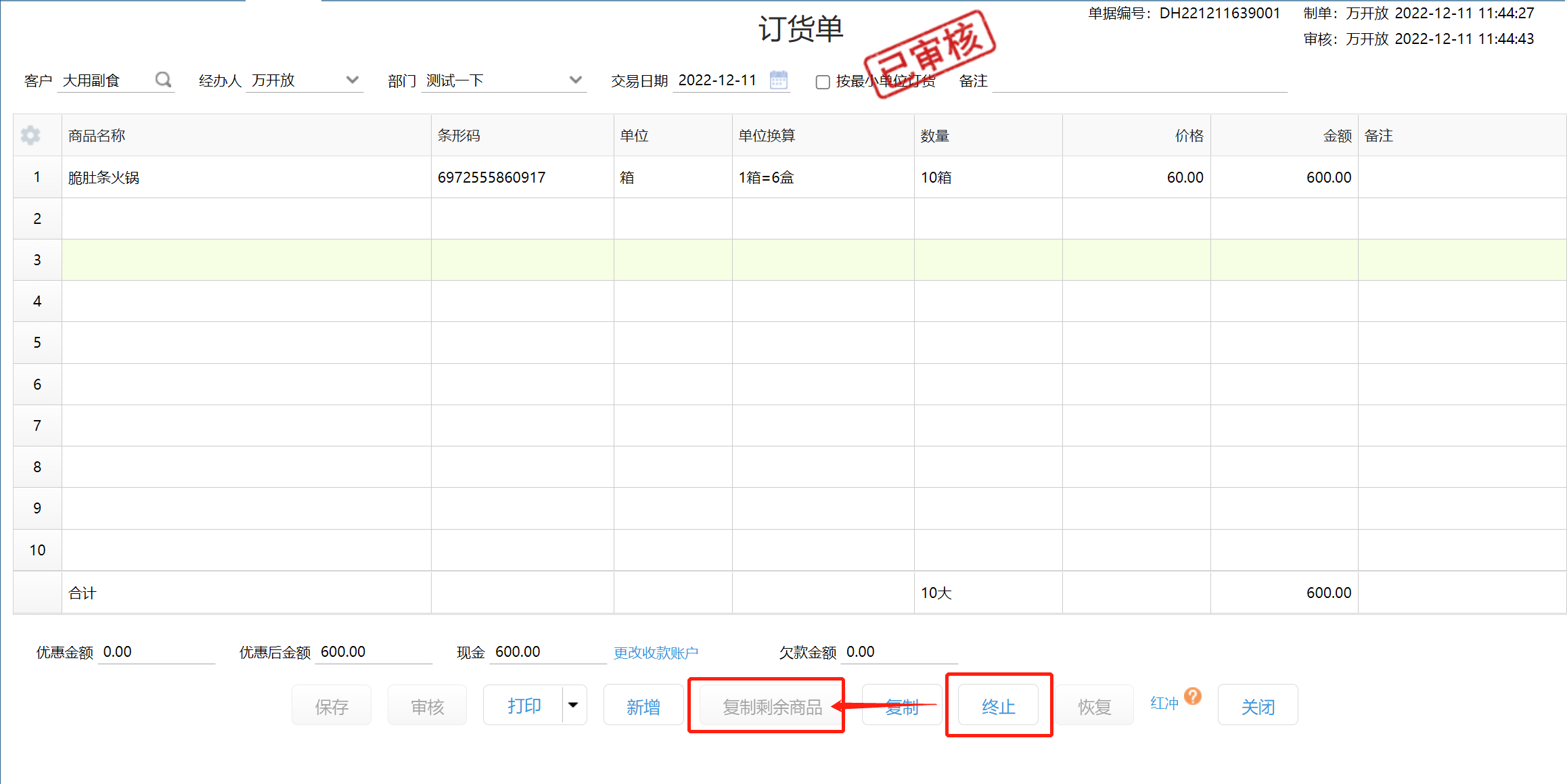Expand the 经办人 dropdown

[x=352, y=80]
